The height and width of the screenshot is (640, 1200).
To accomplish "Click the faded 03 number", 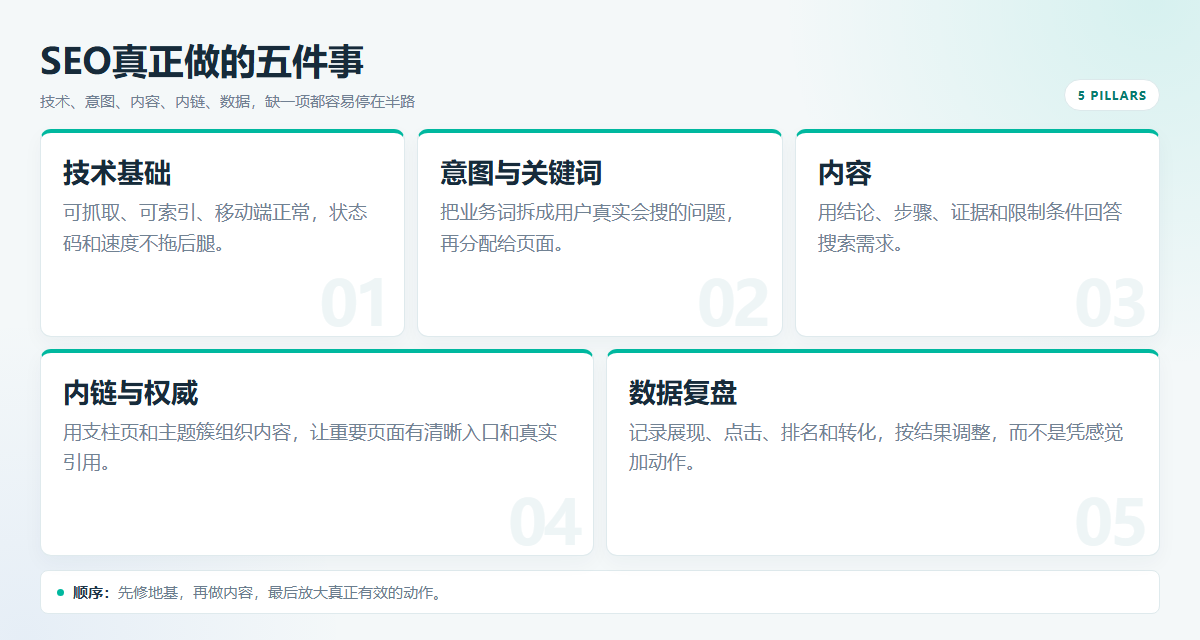I will click(x=1110, y=303).
